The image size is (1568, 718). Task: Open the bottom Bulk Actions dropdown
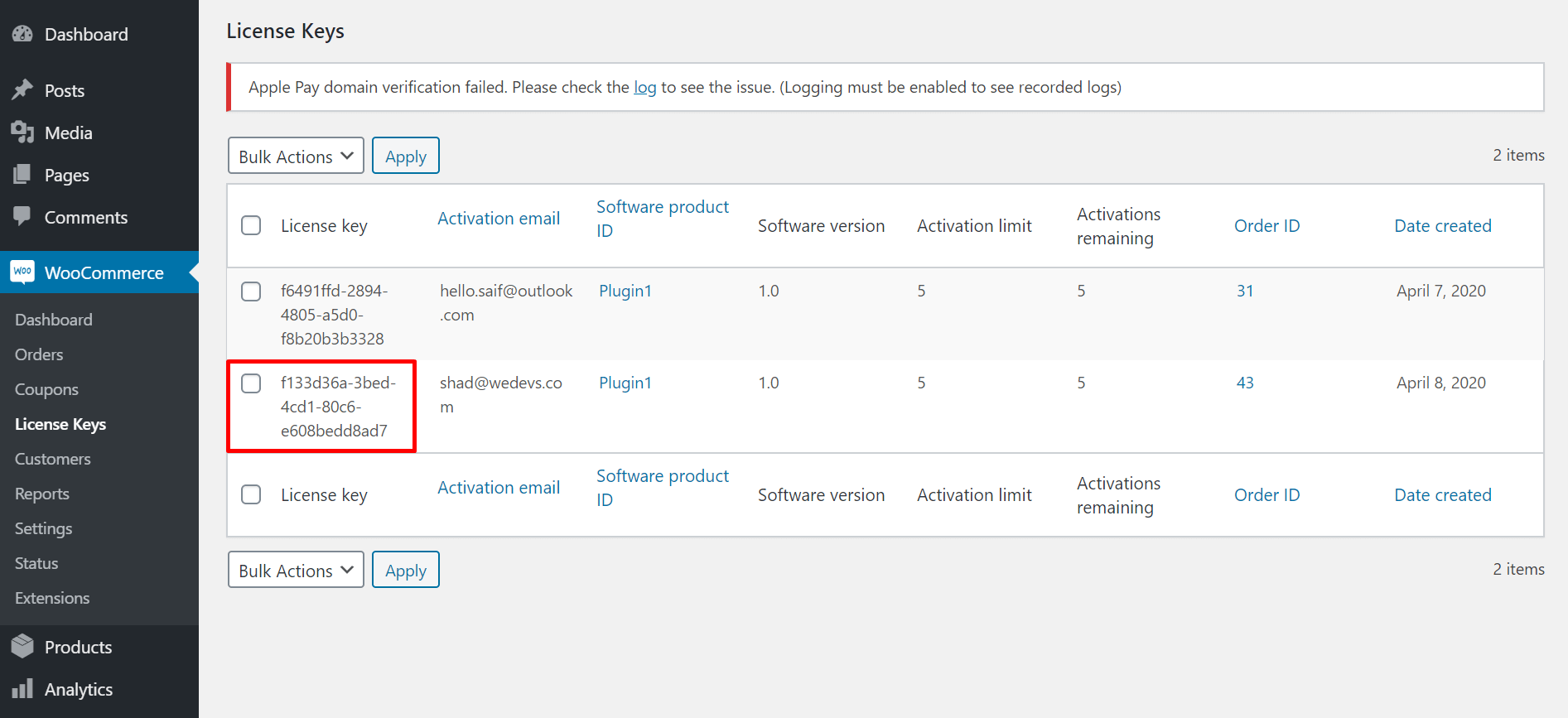296,570
